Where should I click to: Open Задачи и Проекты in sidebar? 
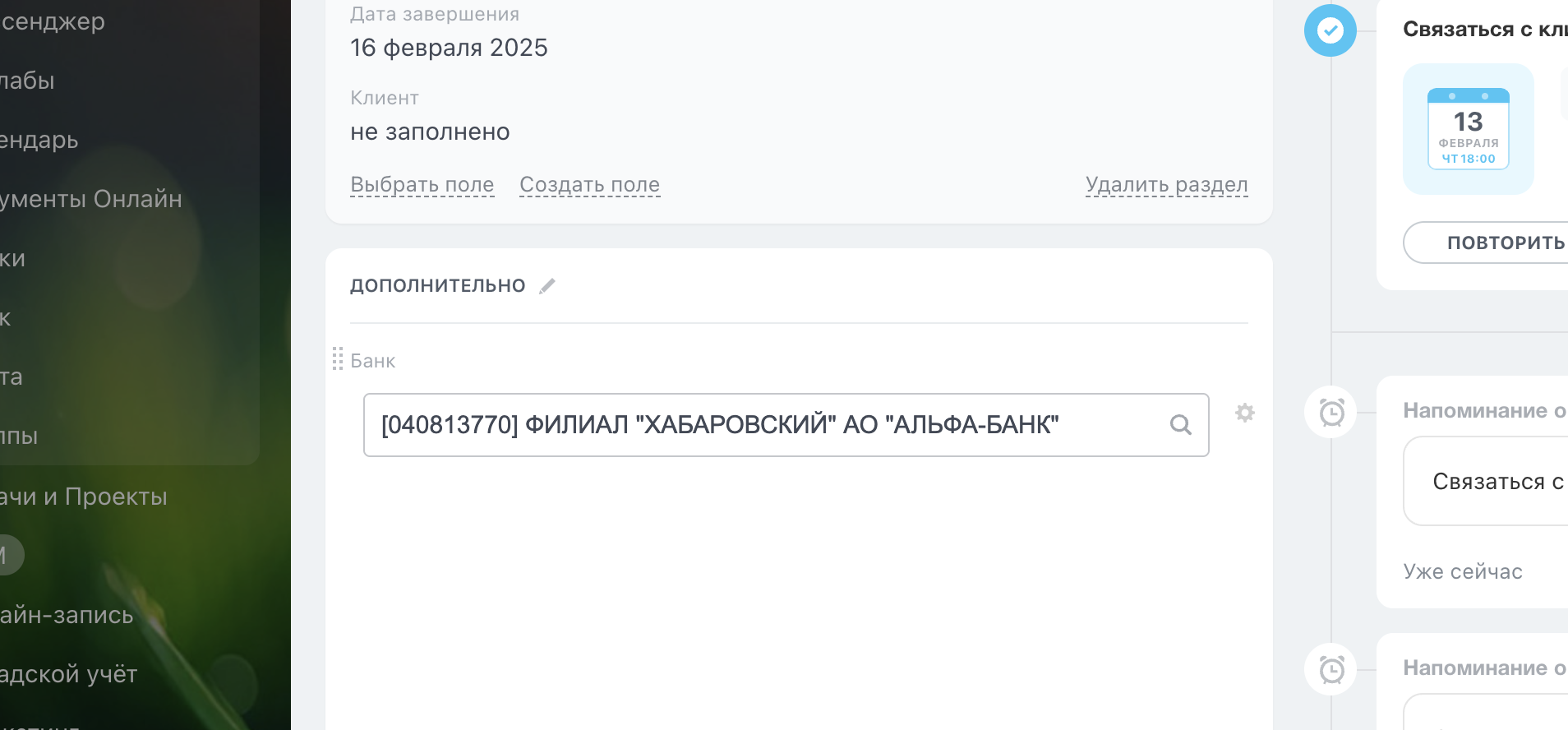[84, 497]
